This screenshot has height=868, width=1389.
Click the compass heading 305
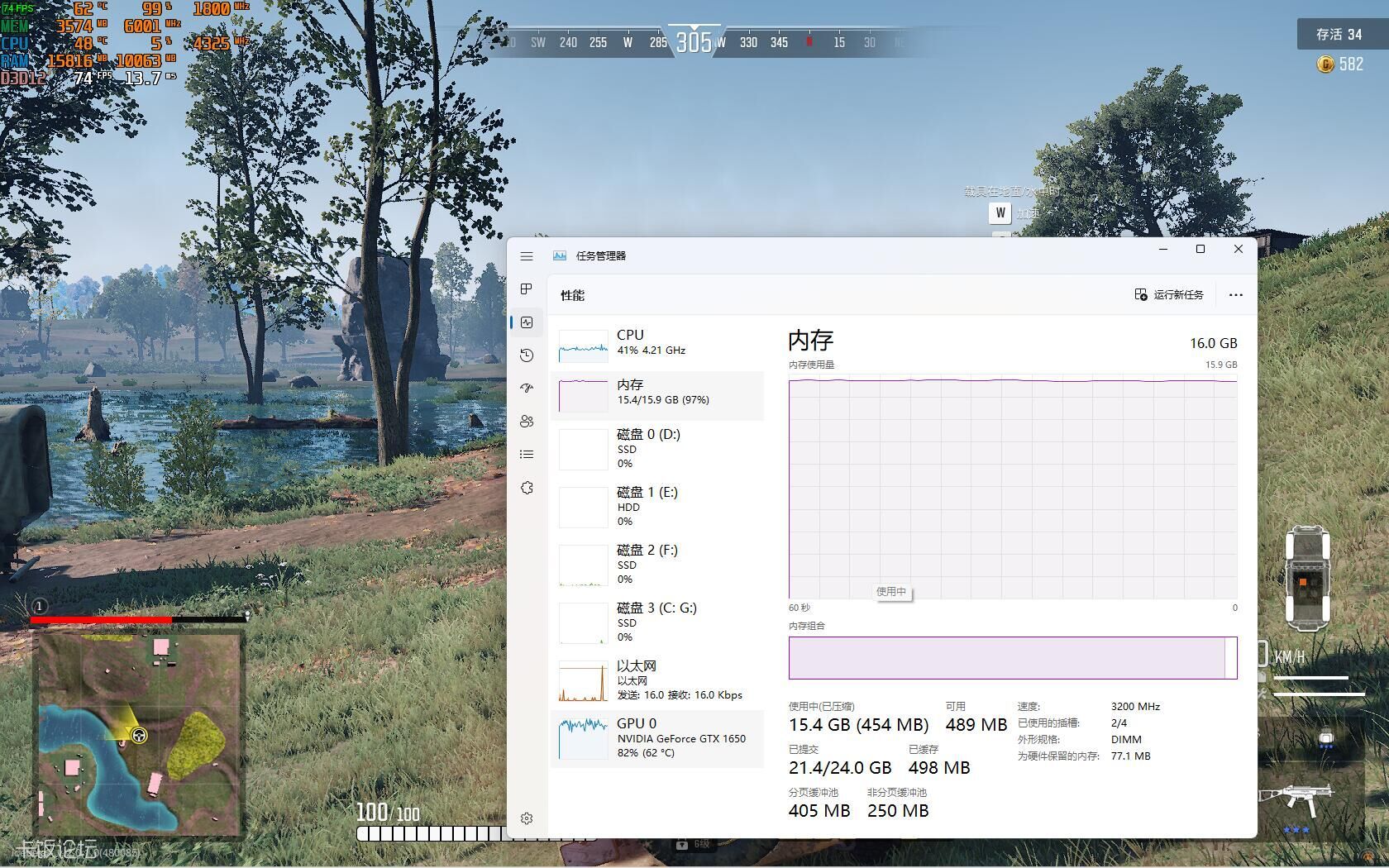tap(694, 42)
